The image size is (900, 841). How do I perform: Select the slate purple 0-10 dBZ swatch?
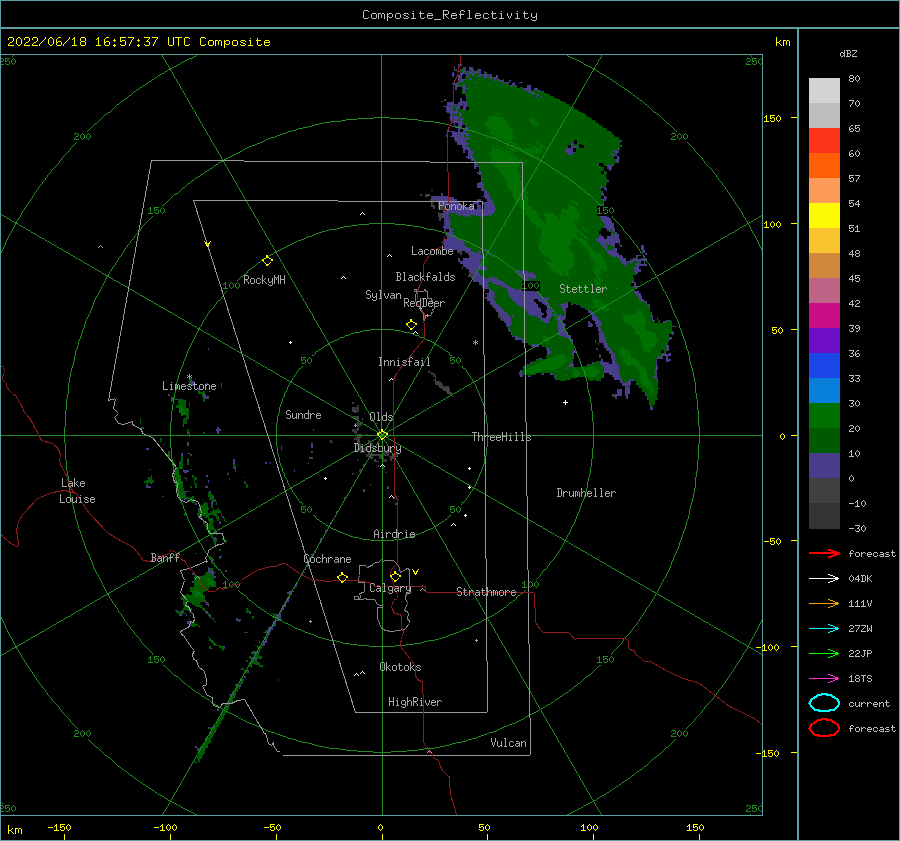coord(824,466)
